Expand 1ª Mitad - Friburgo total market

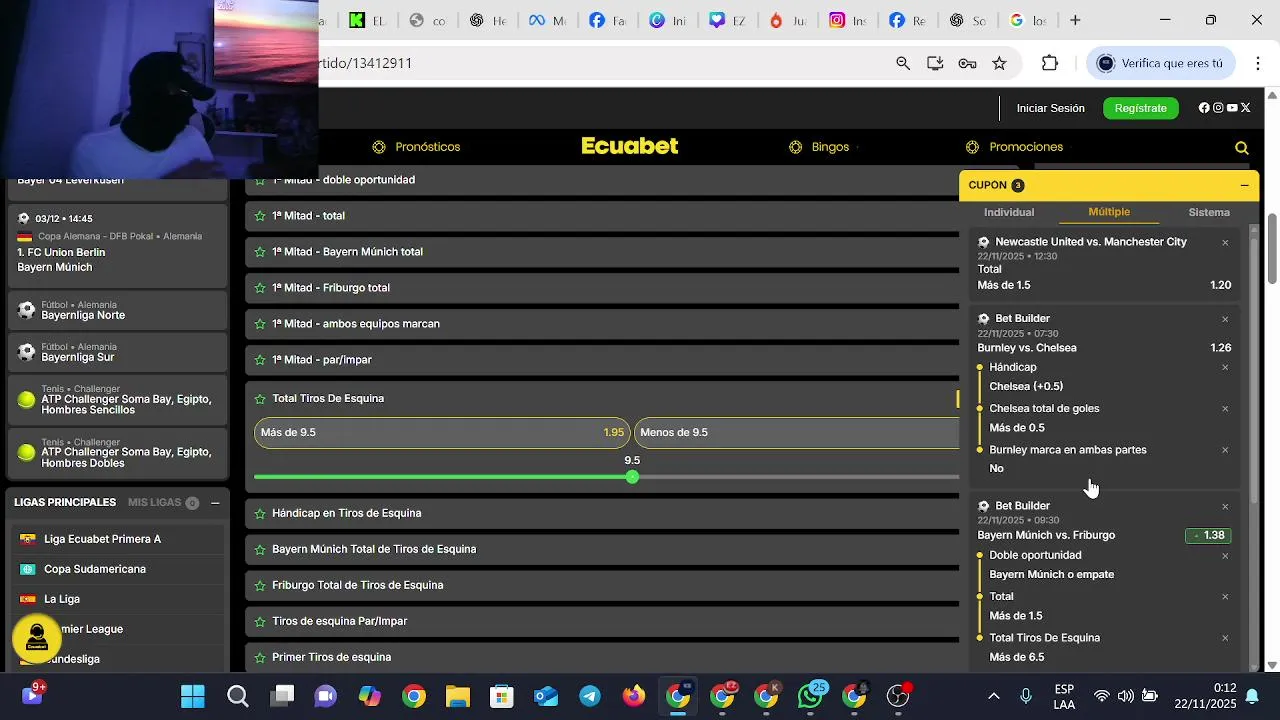(602, 288)
